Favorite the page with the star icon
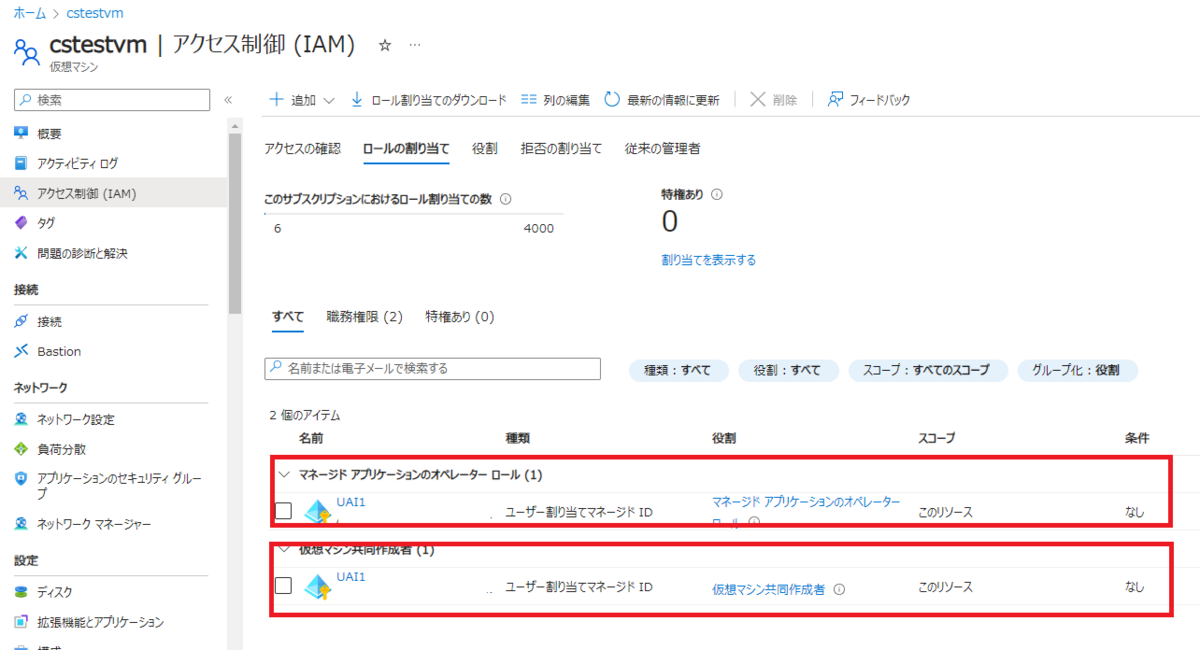Viewport: 1200px width, 650px height. 385,45
